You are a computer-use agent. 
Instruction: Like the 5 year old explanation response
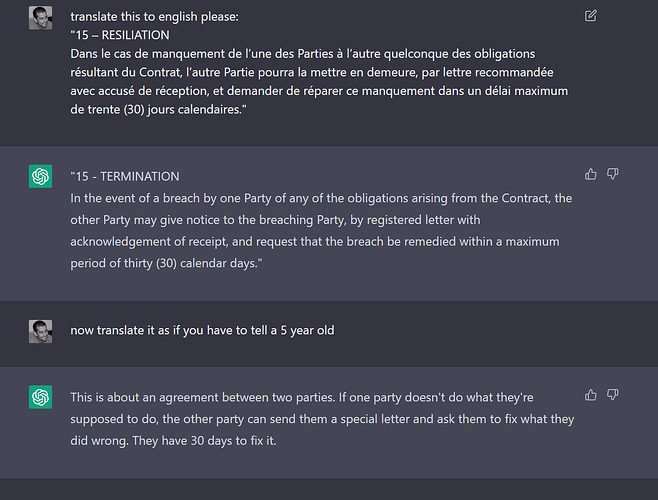pos(590,395)
